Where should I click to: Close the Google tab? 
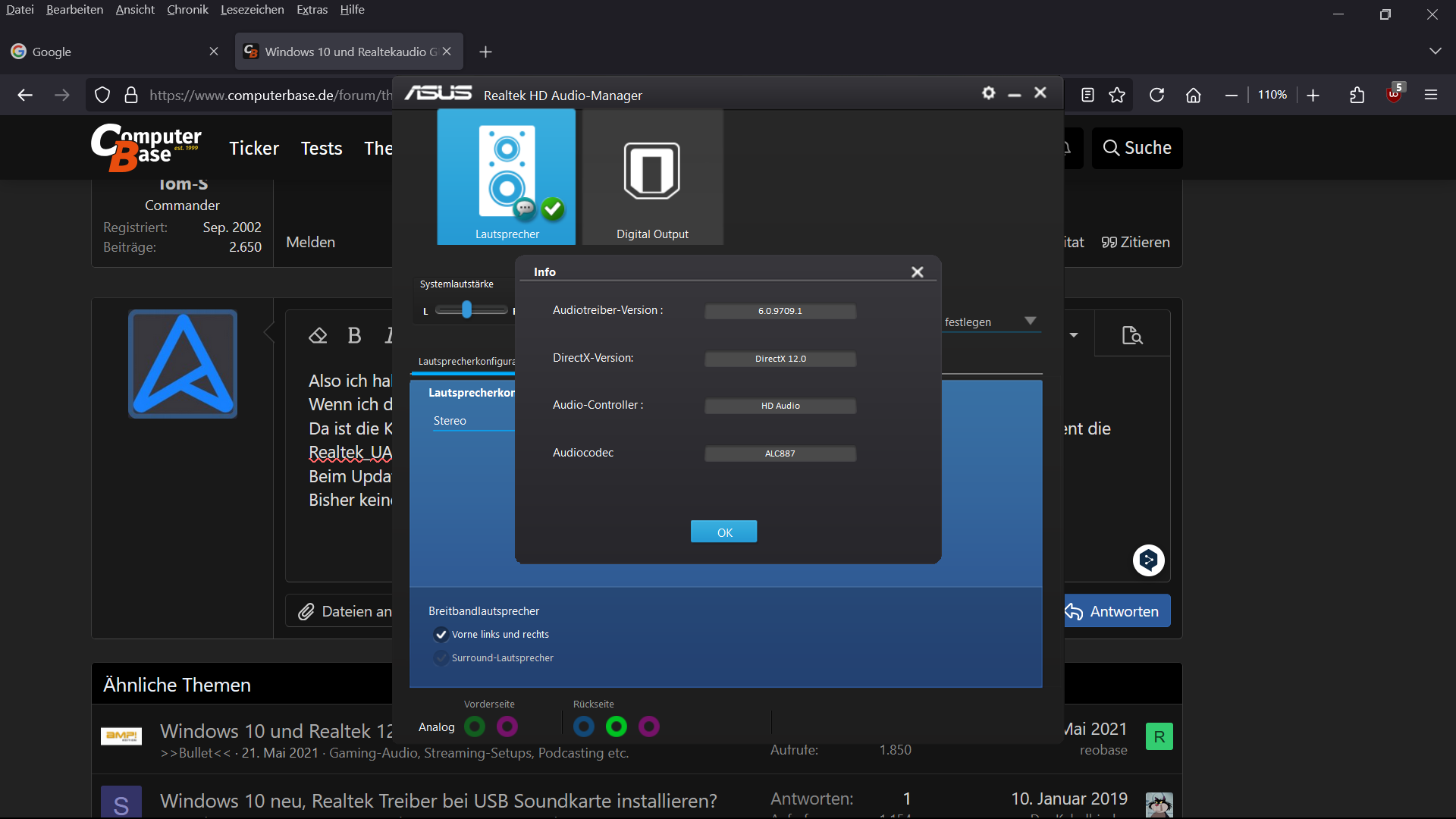(214, 52)
